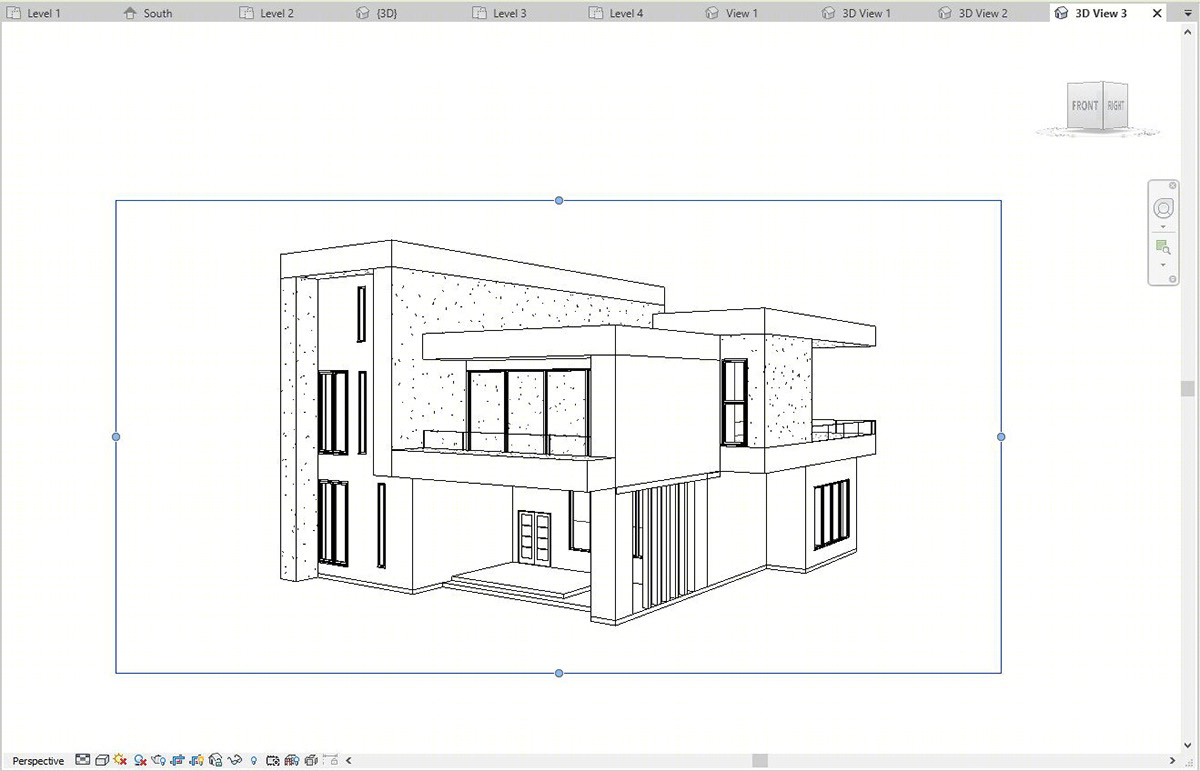Close the navigation bar with X button
This screenshot has width=1200, height=771.
[1172, 185]
